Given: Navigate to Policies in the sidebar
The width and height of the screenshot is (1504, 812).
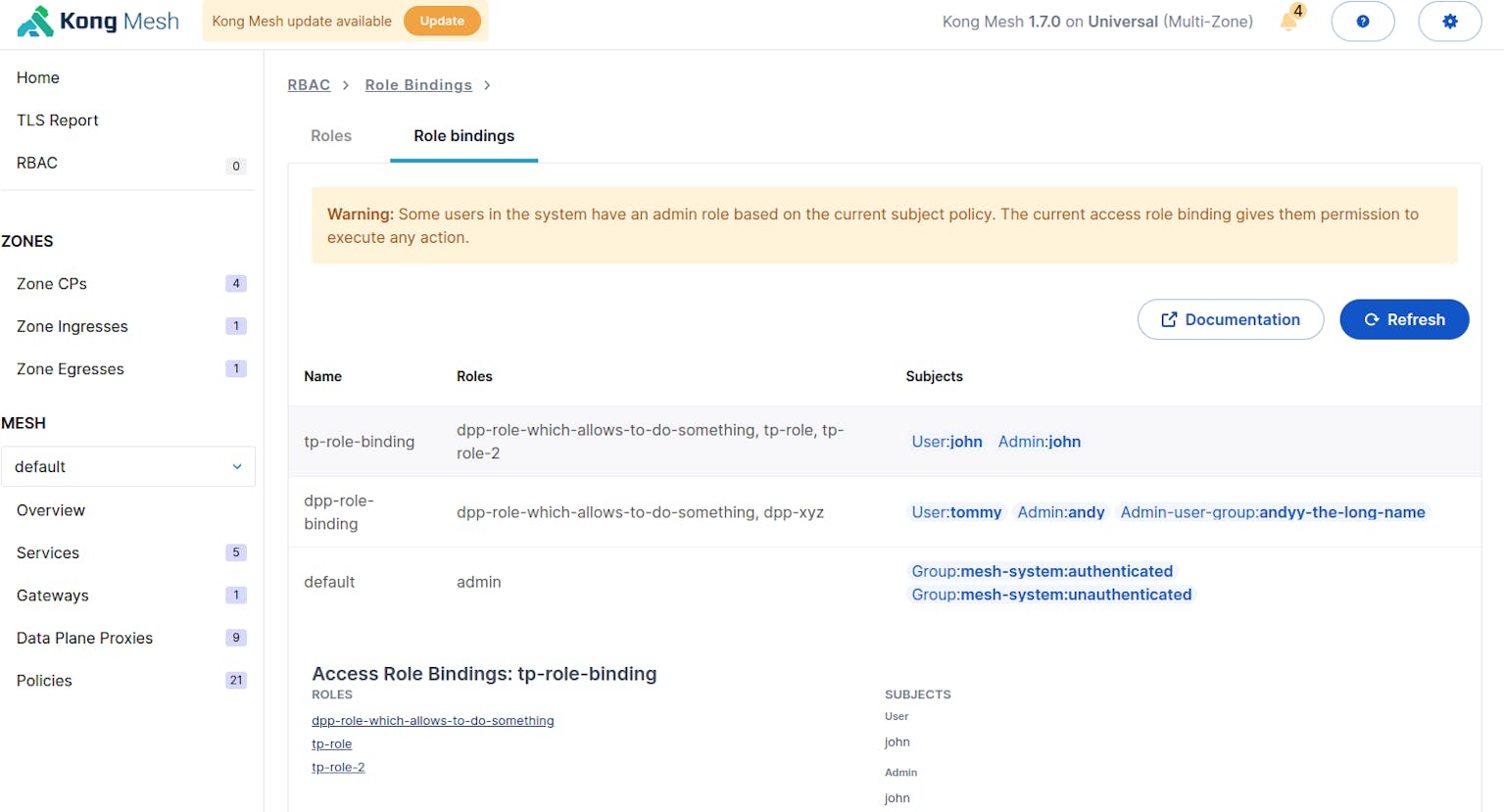Looking at the screenshot, I should click(x=44, y=680).
